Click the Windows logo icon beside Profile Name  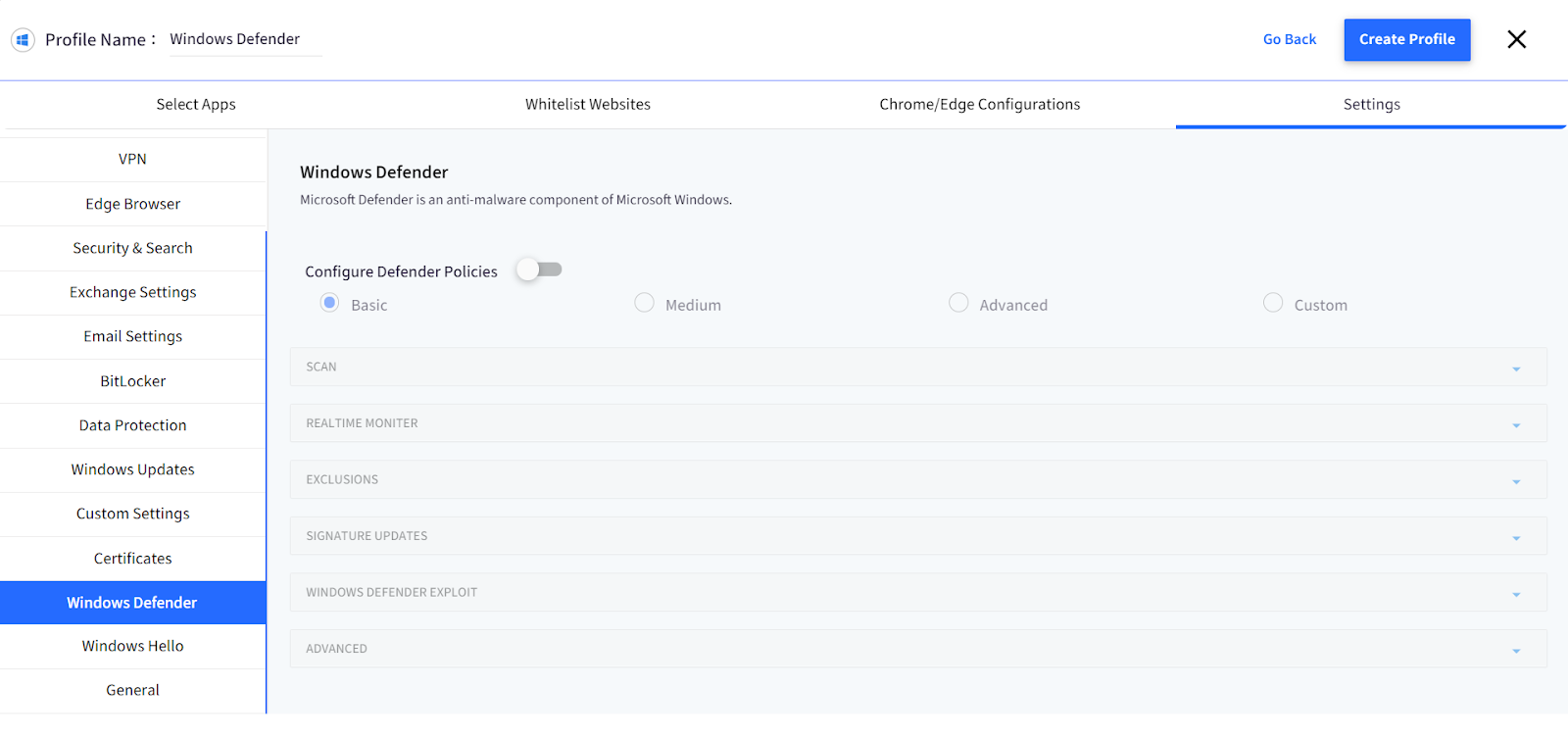coord(23,40)
